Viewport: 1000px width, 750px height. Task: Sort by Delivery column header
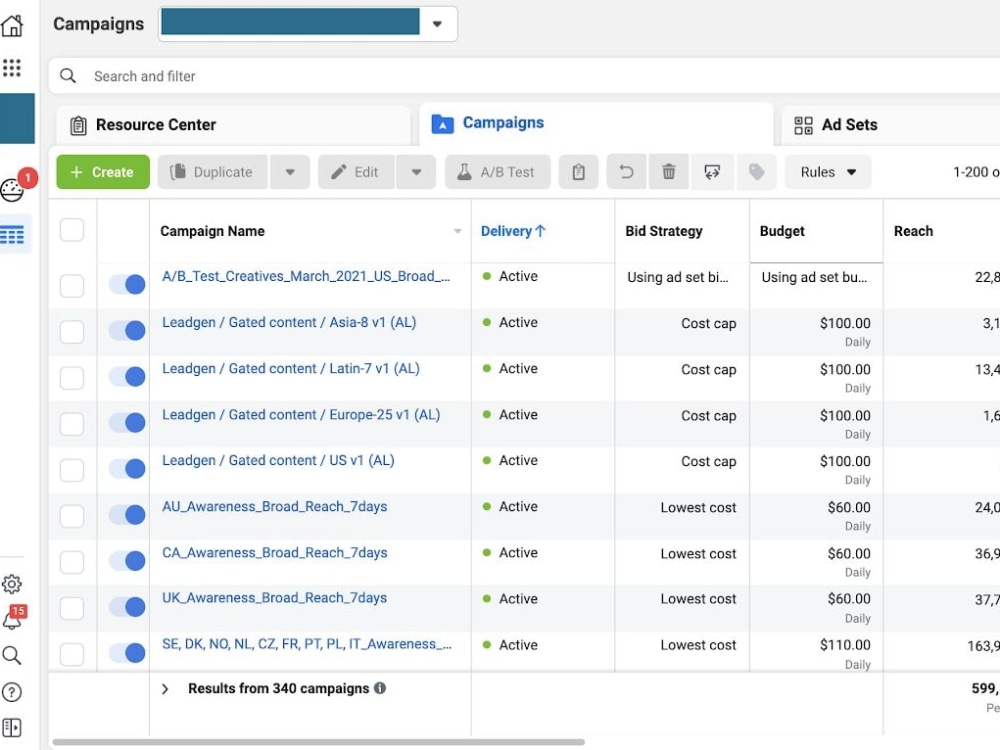[513, 231]
